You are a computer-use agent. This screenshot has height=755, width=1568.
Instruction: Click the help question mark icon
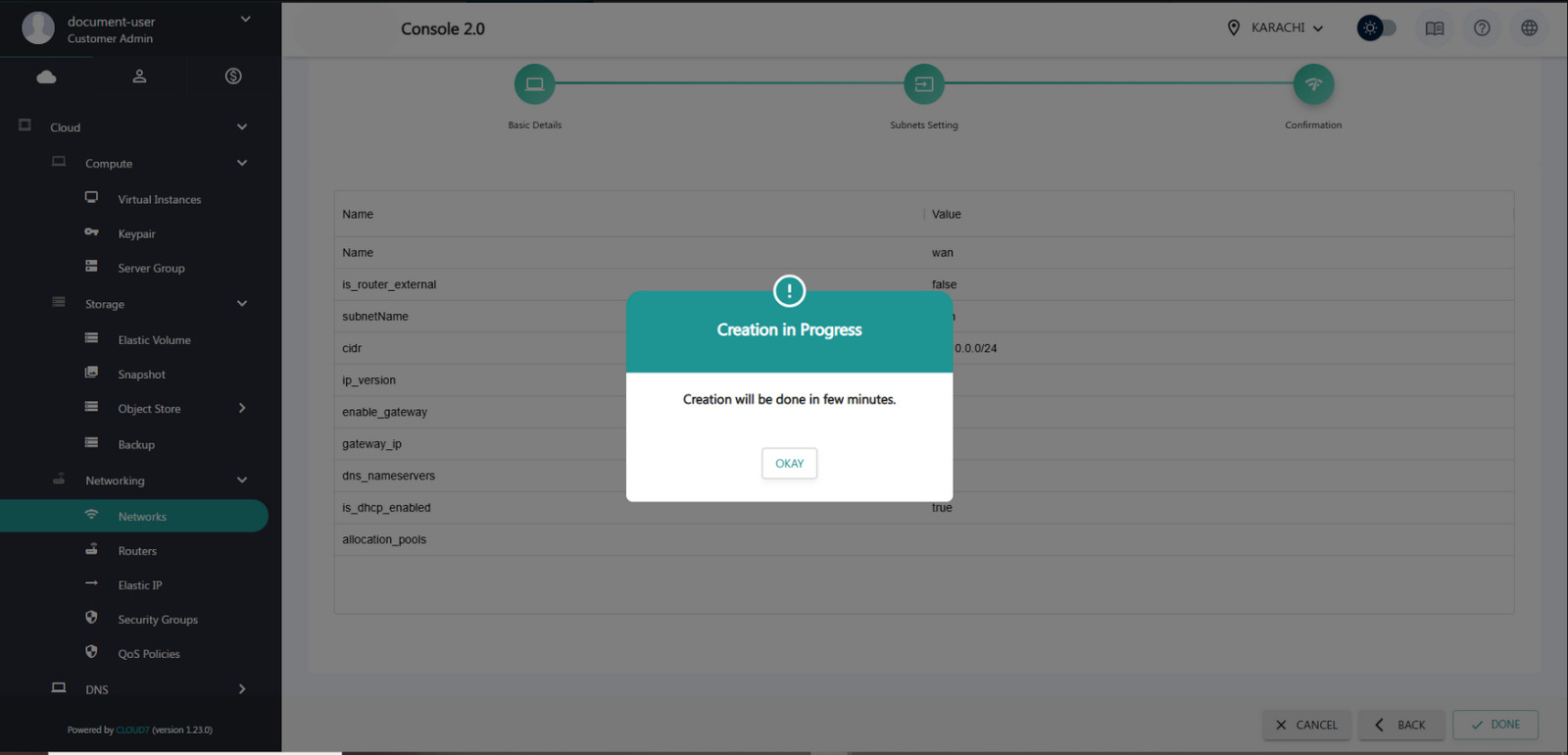(1482, 28)
